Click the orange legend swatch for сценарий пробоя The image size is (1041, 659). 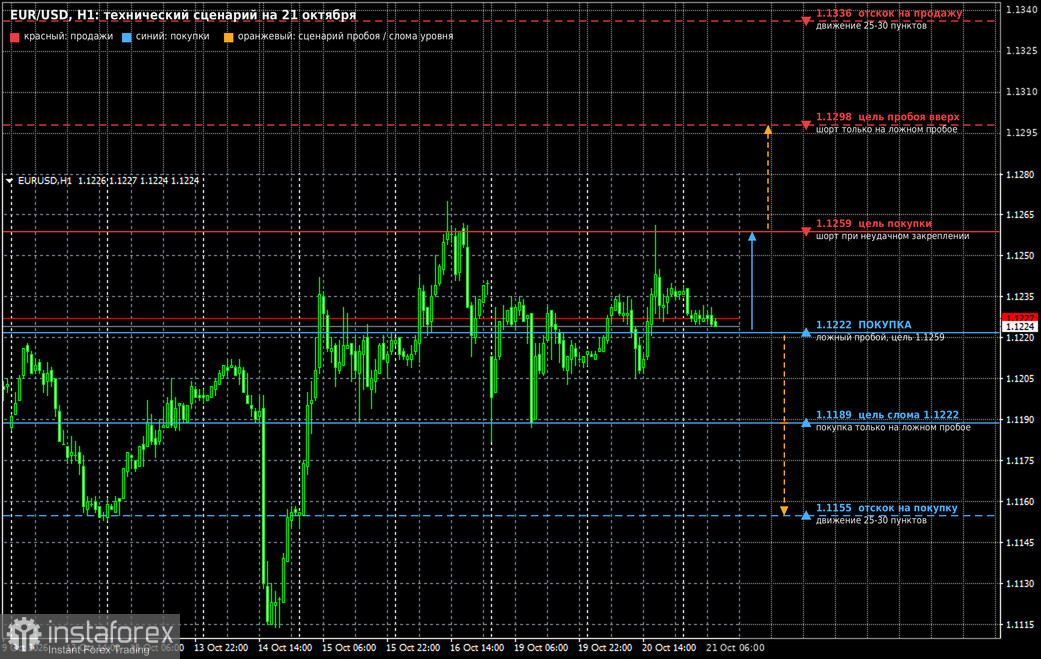point(228,37)
